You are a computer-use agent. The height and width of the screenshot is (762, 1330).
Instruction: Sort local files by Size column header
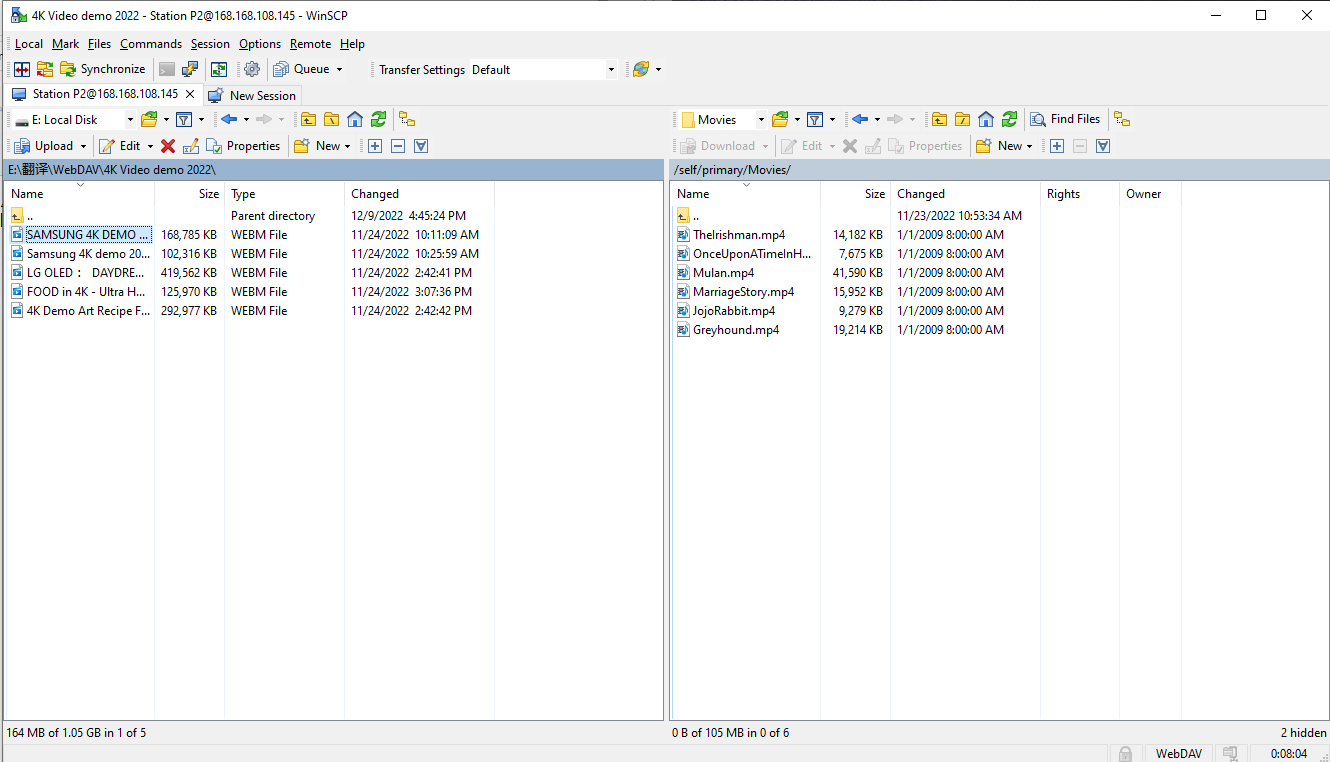[x=189, y=194]
